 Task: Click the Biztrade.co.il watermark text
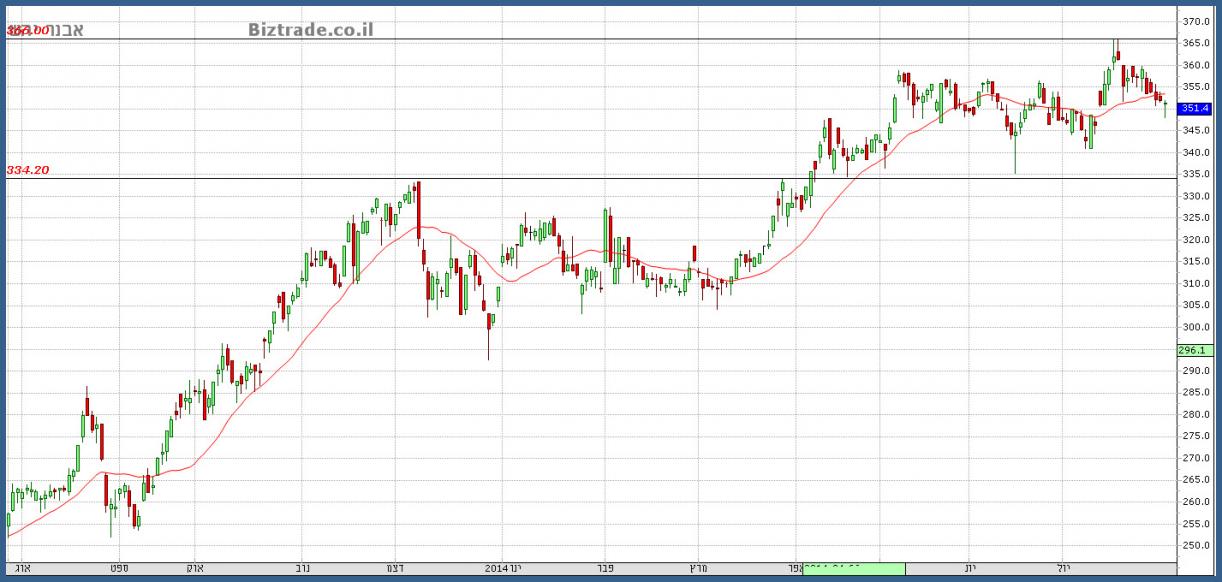pos(310,29)
